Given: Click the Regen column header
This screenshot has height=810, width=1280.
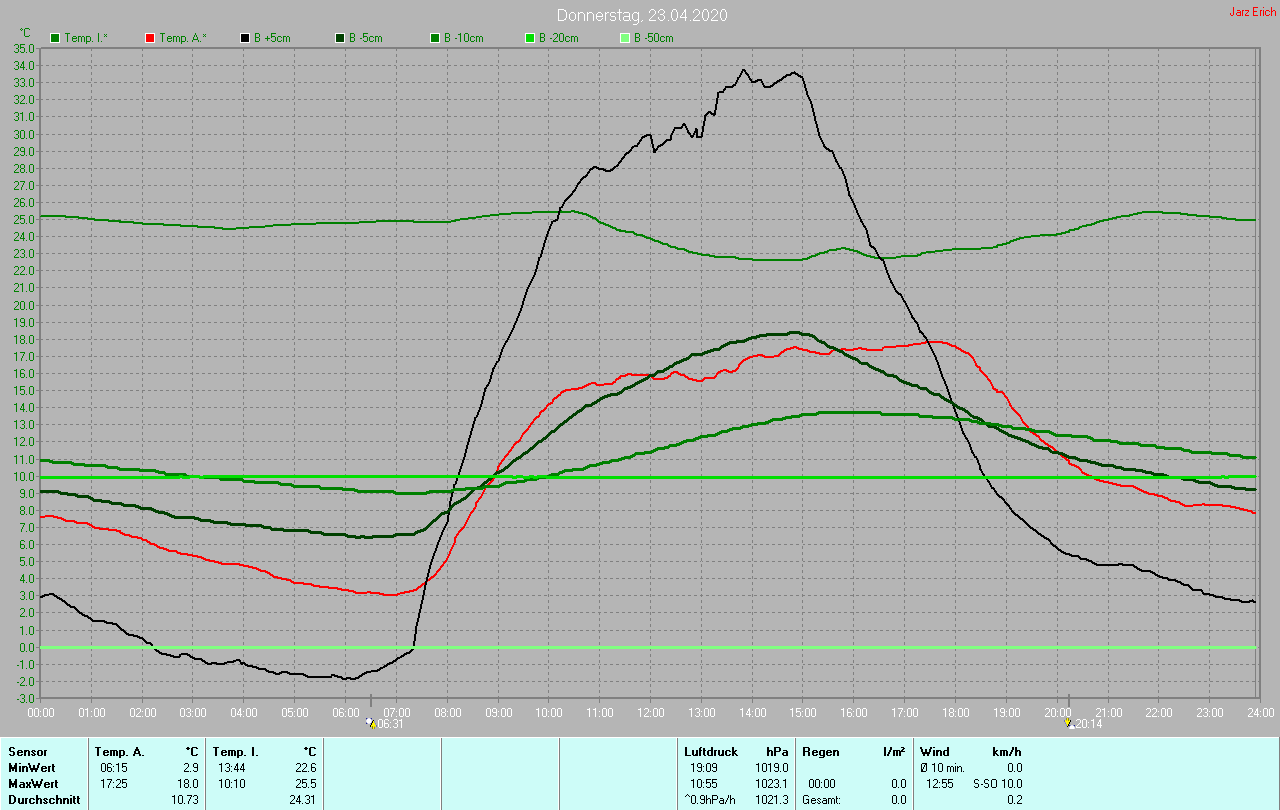Looking at the screenshot, I should (x=821, y=751).
